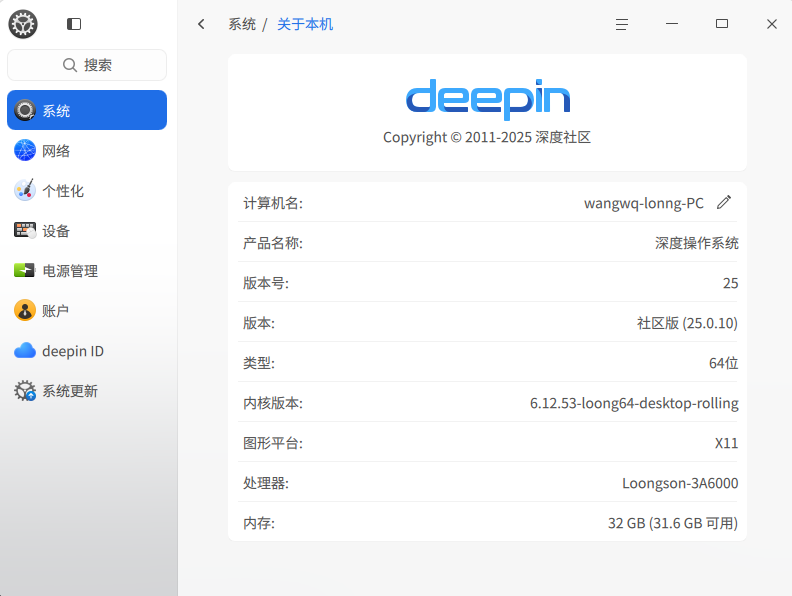Click the 电源管理 battery icon in sidebar
Image resolution: width=792 pixels, height=596 pixels.
coord(24,270)
